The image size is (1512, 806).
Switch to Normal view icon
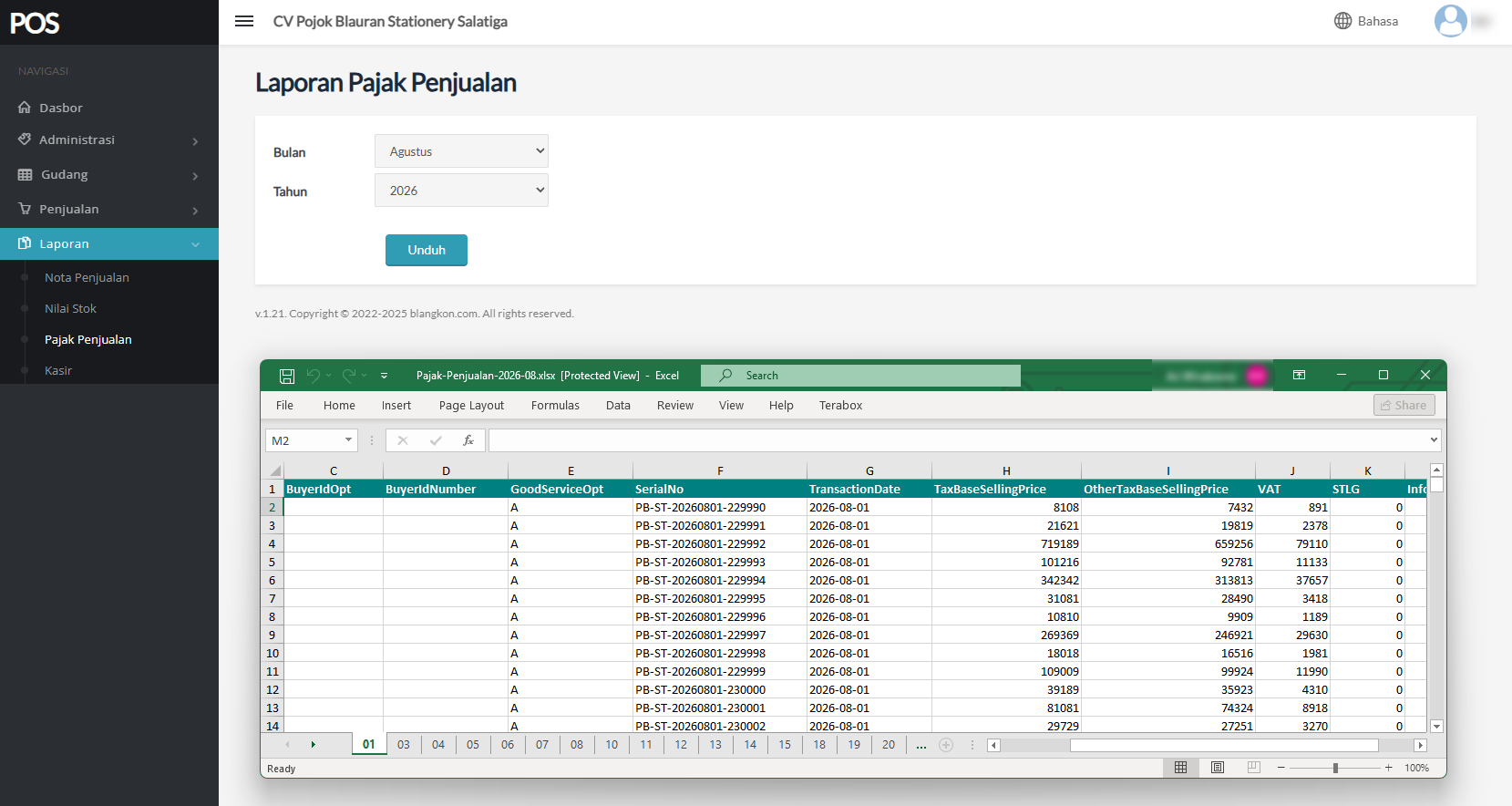pyautogui.click(x=1181, y=768)
